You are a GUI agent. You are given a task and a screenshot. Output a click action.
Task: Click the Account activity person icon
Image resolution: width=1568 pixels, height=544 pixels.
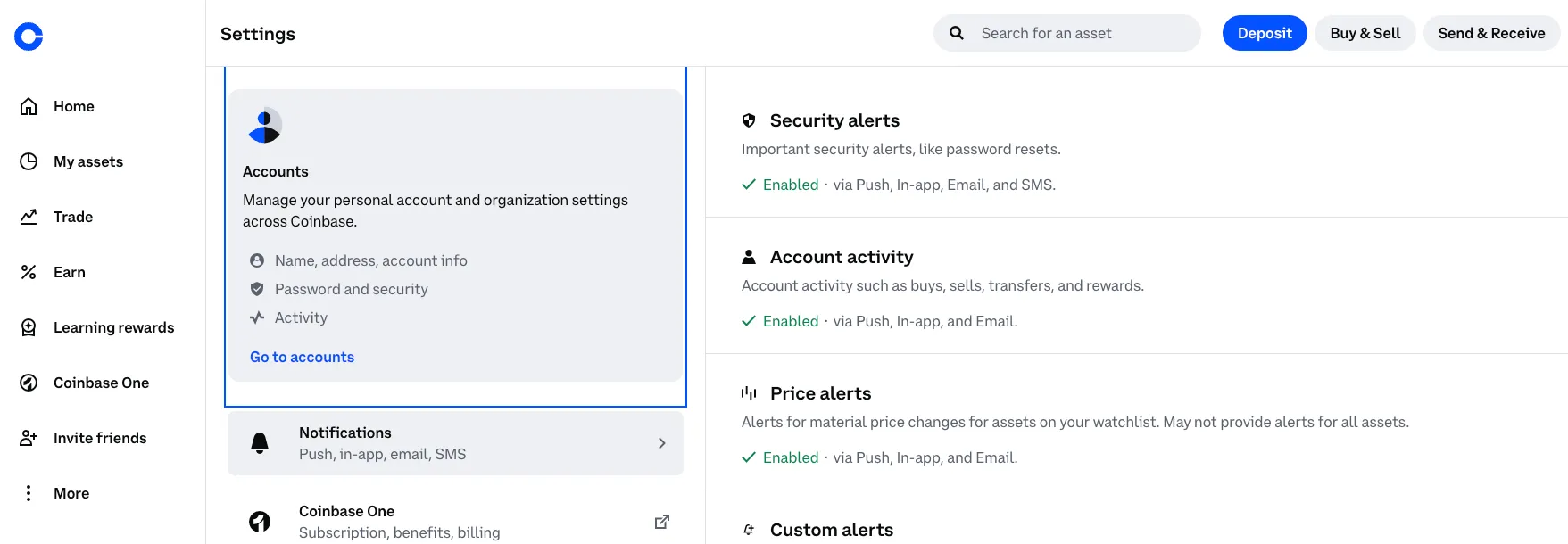coord(749,257)
